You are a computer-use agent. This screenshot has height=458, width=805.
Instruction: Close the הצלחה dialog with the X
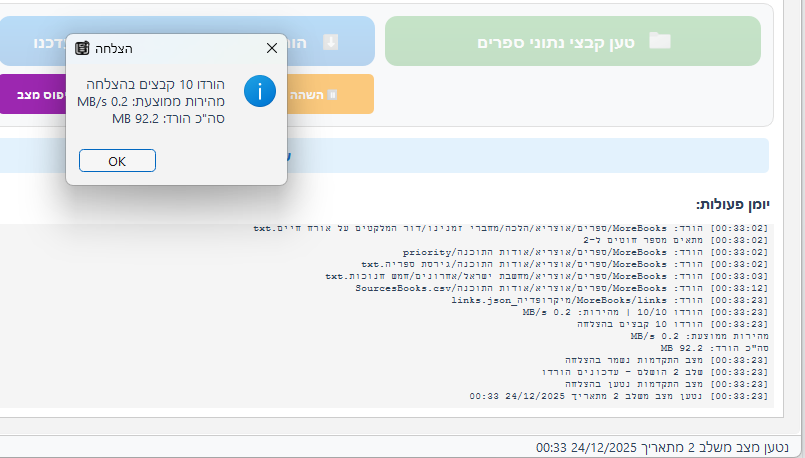point(271,48)
